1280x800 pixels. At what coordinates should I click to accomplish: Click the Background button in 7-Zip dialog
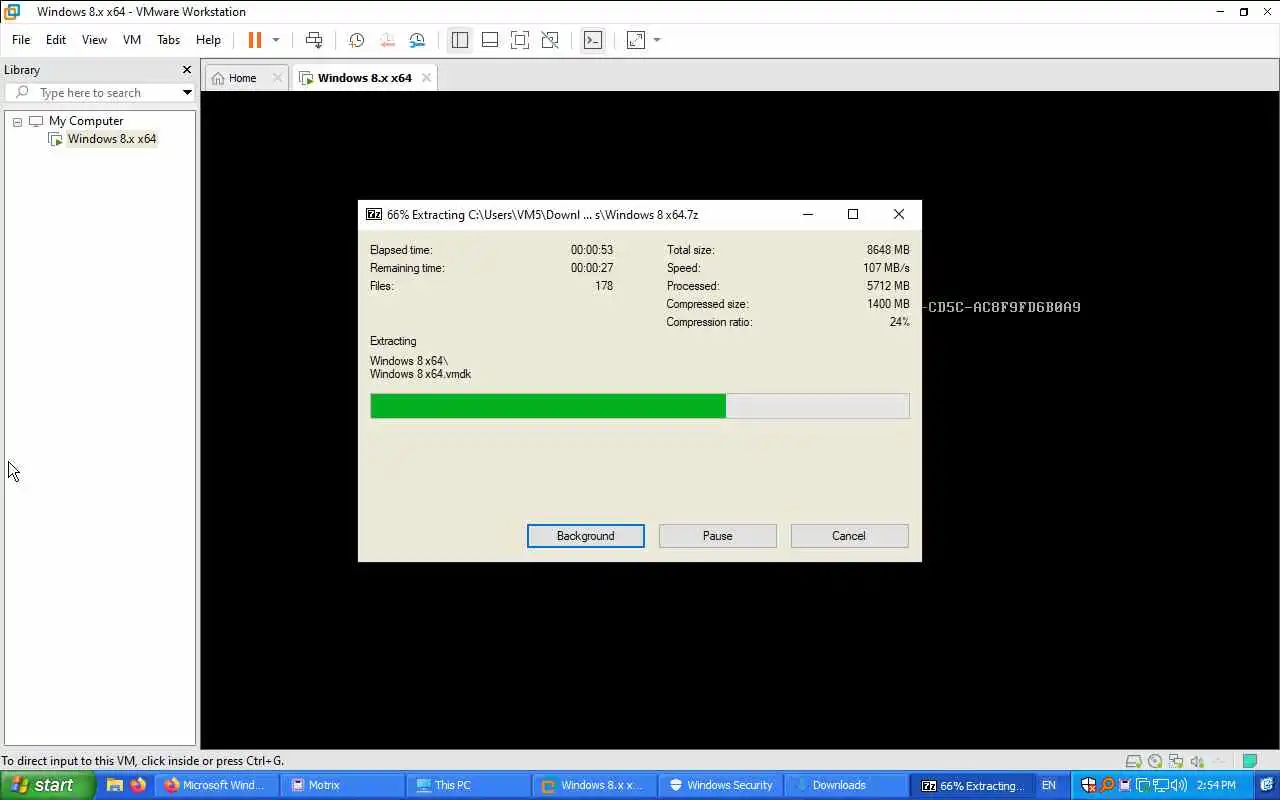586,536
